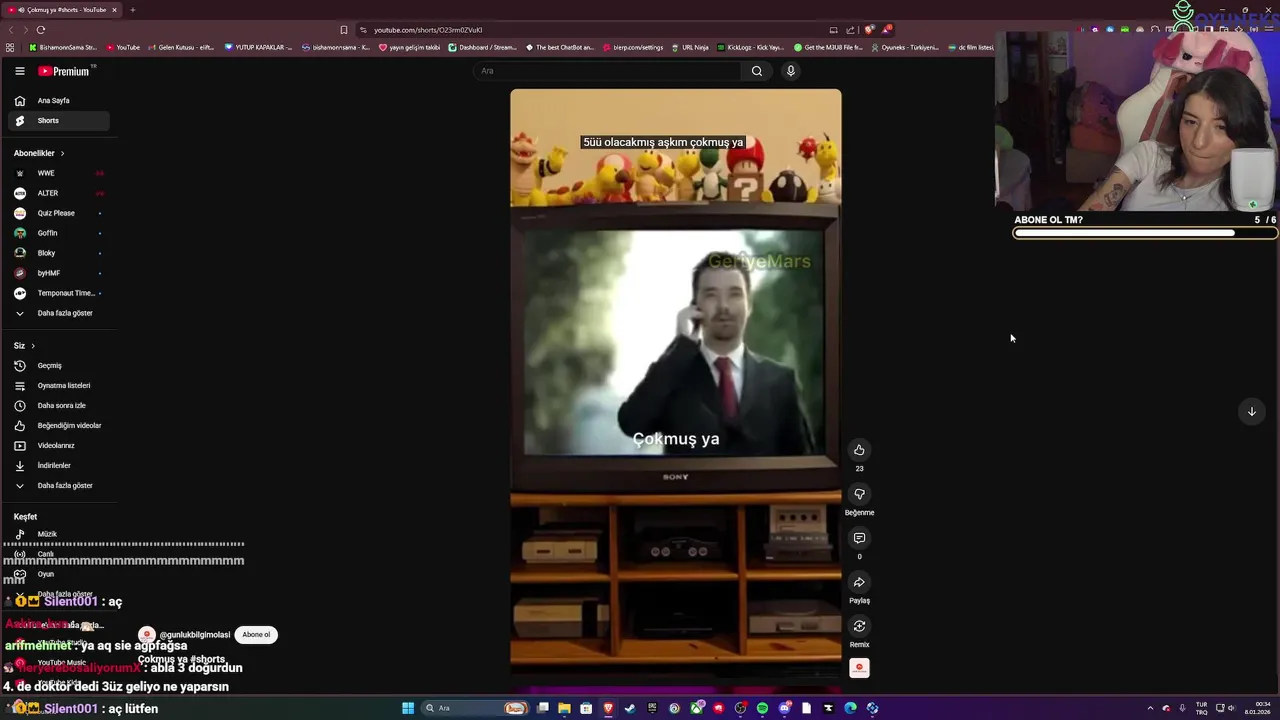Viewport: 1280px width, 720px height.
Task: Dislike the Short via Beğenme
Action: pyautogui.click(x=859, y=494)
